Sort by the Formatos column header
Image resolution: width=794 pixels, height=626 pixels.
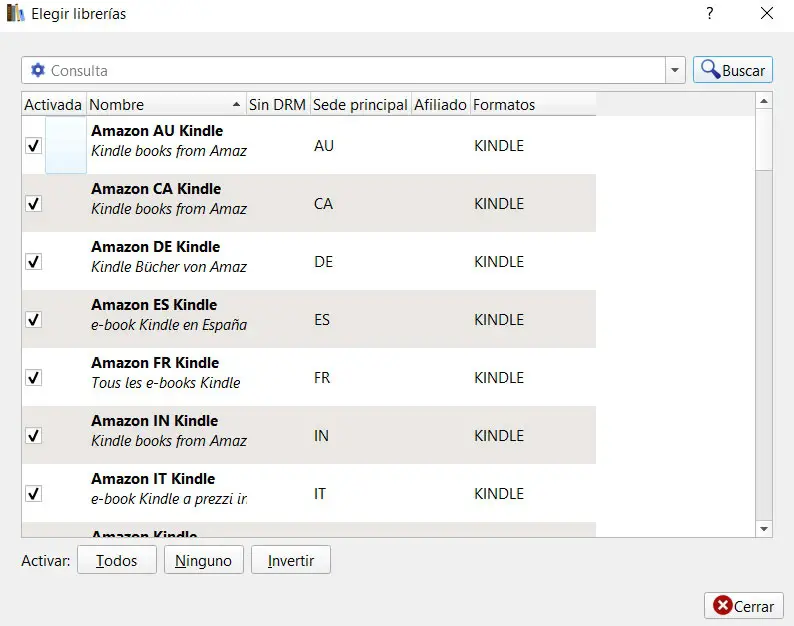pyautogui.click(x=504, y=104)
